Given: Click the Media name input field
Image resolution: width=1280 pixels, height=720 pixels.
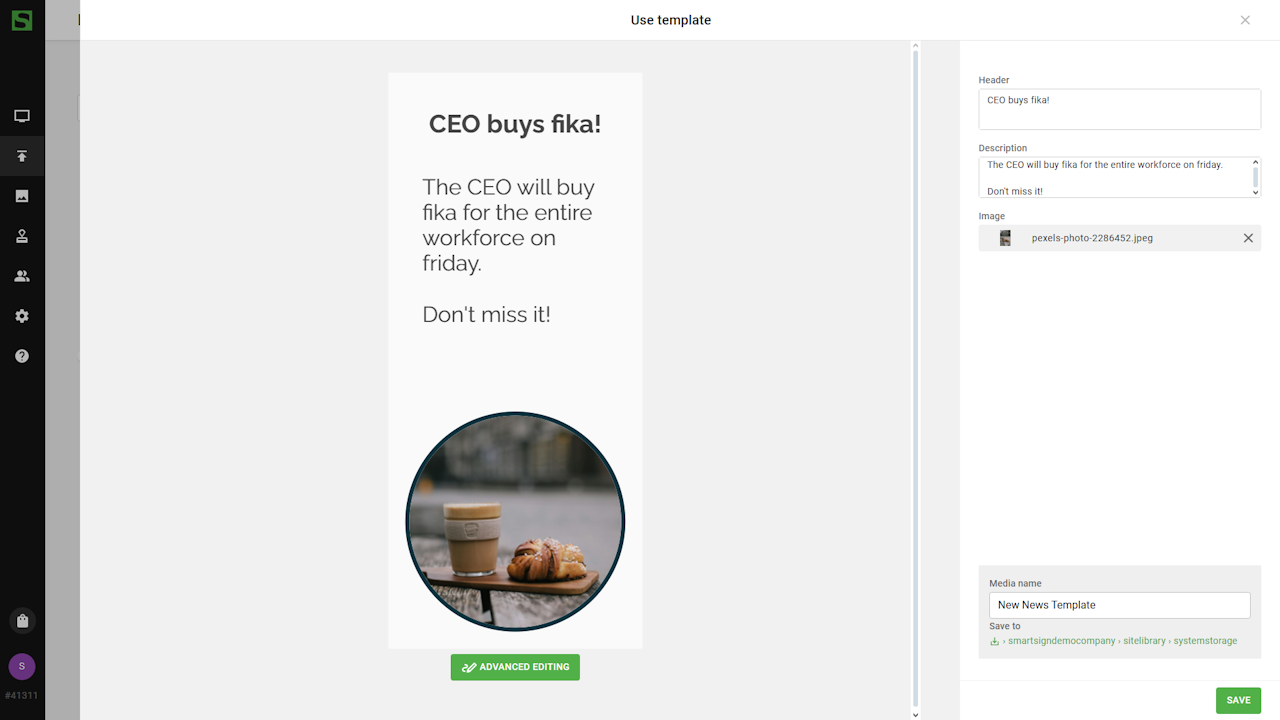Looking at the screenshot, I should [x=1119, y=605].
